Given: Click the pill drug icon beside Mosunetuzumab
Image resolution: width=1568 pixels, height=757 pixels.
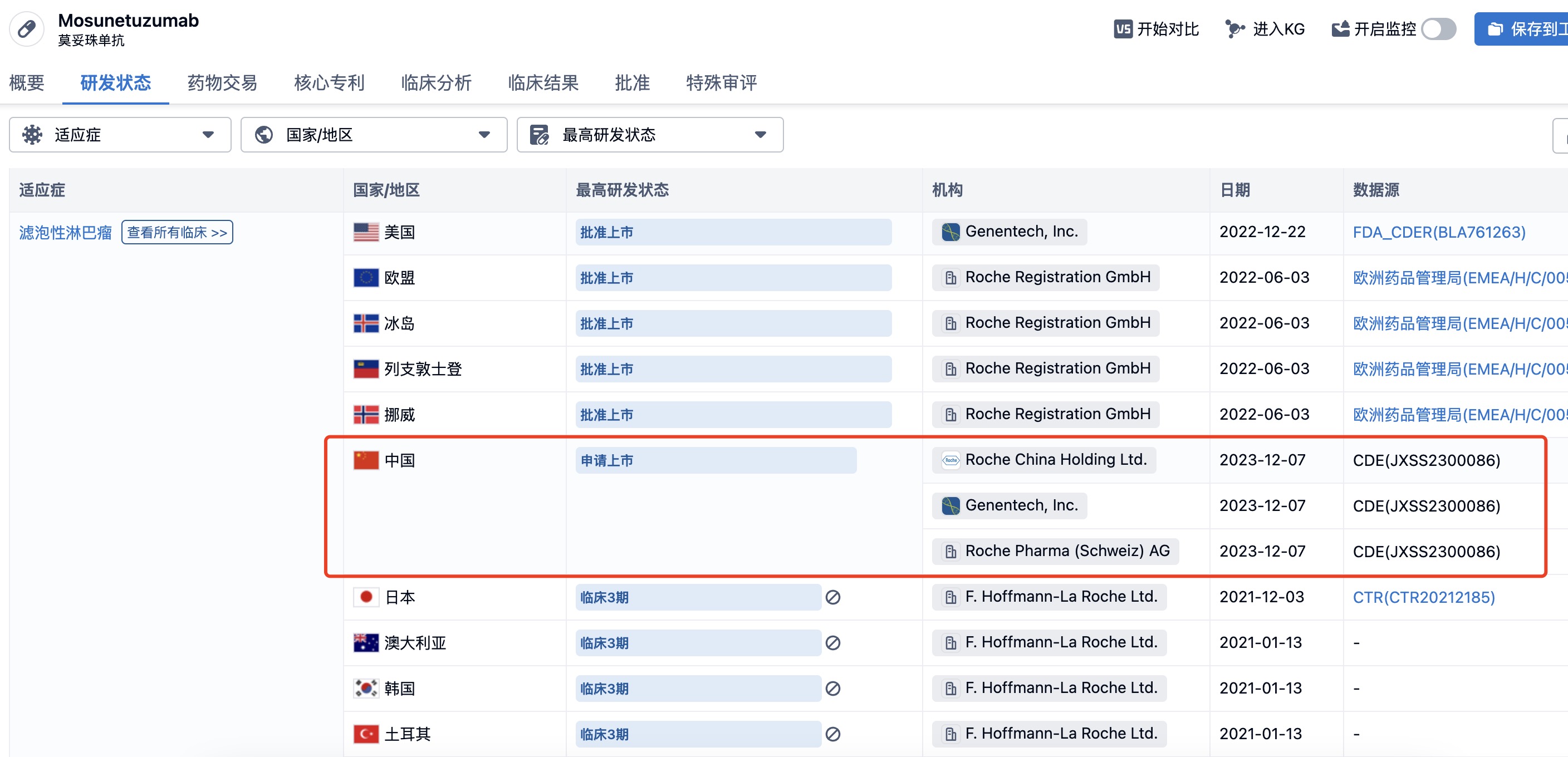Looking at the screenshot, I should [x=26, y=28].
